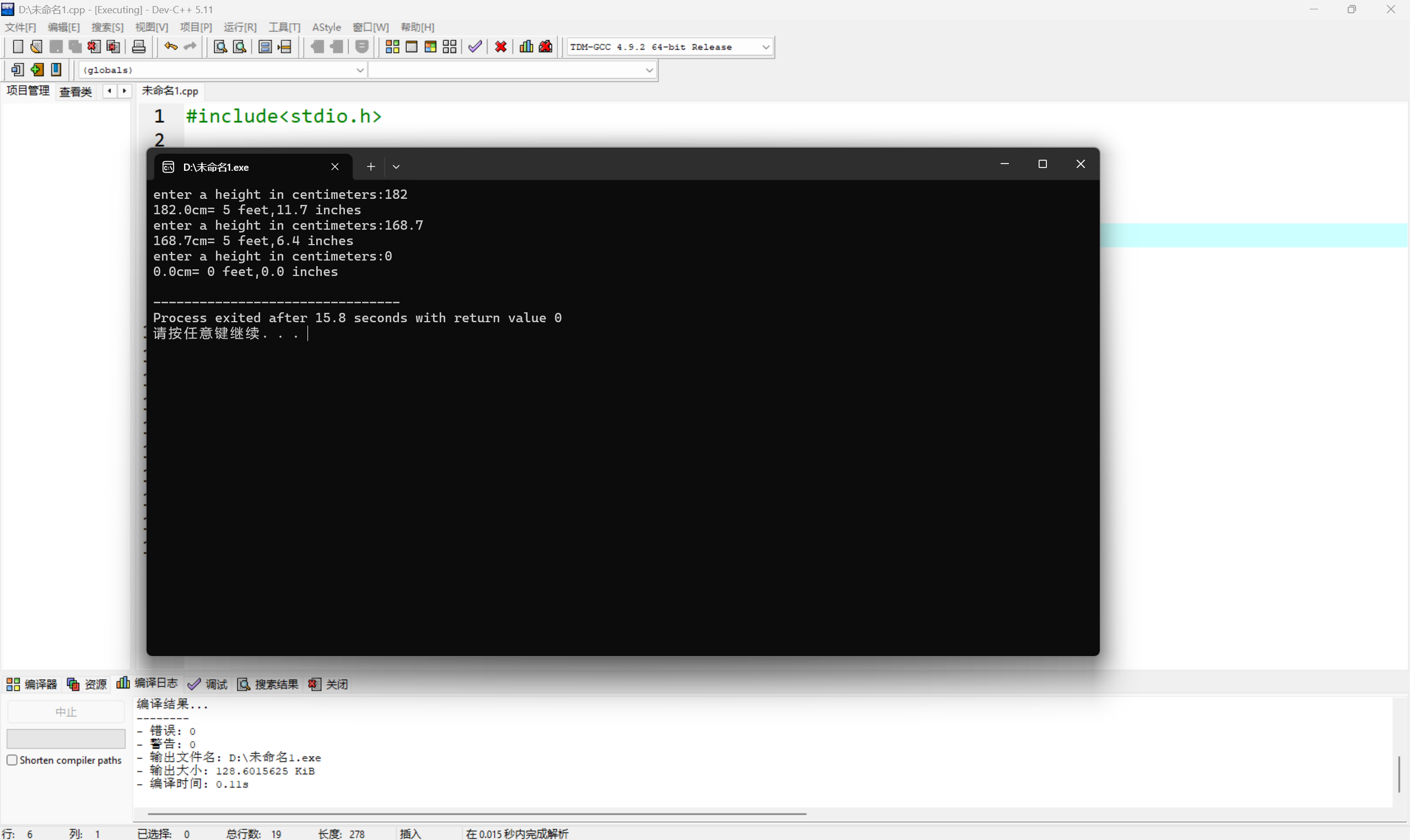Open the AStyle menu
Screen dimensions: 1410x840
[x=326, y=27]
